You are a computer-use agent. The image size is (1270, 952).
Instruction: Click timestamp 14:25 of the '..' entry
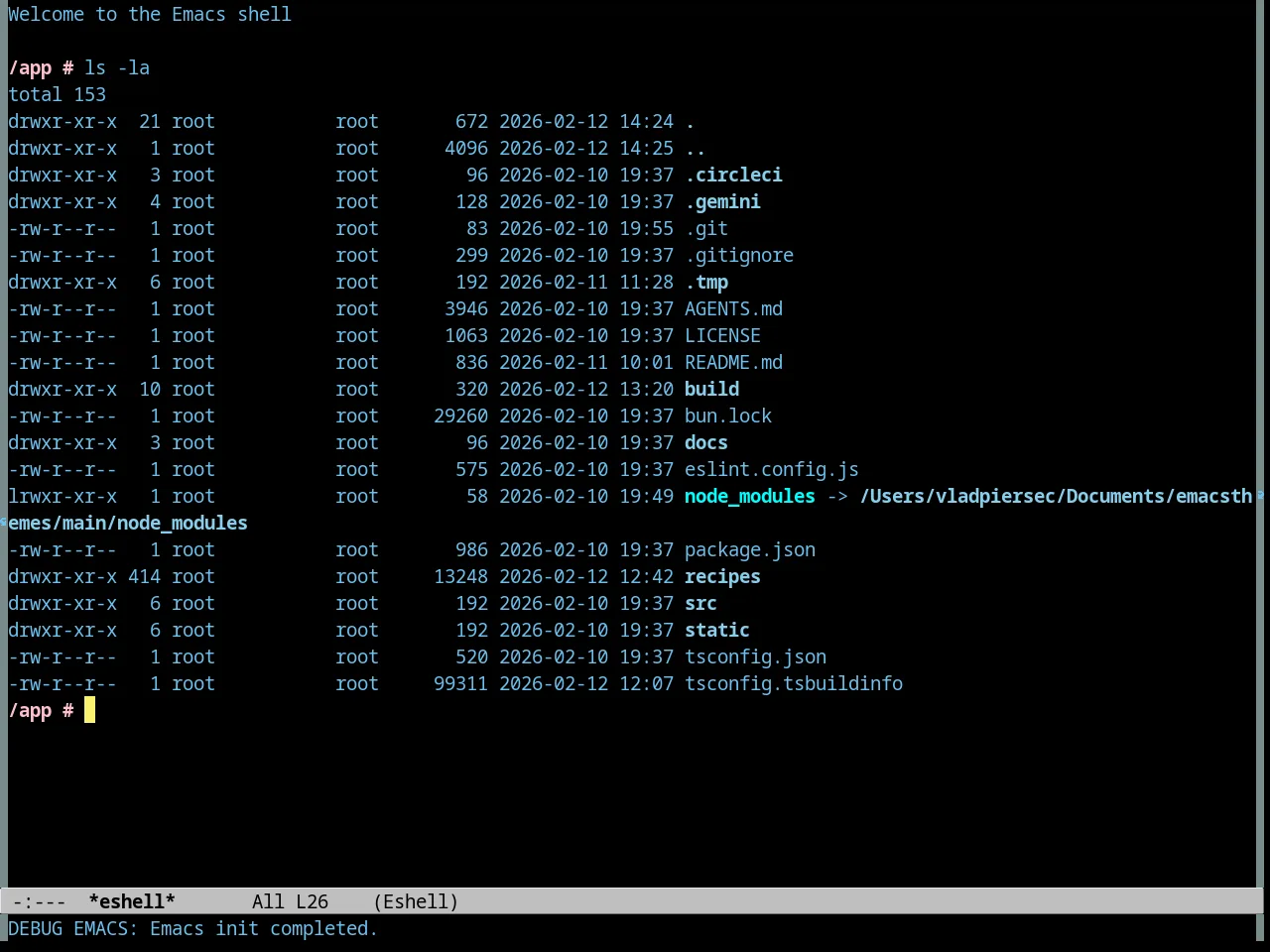646,148
